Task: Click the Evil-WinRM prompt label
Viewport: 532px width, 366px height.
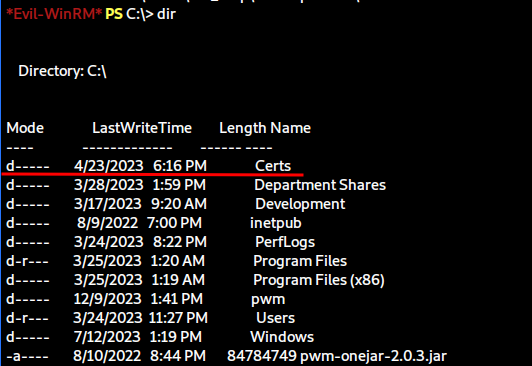Action: coord(54,14)
